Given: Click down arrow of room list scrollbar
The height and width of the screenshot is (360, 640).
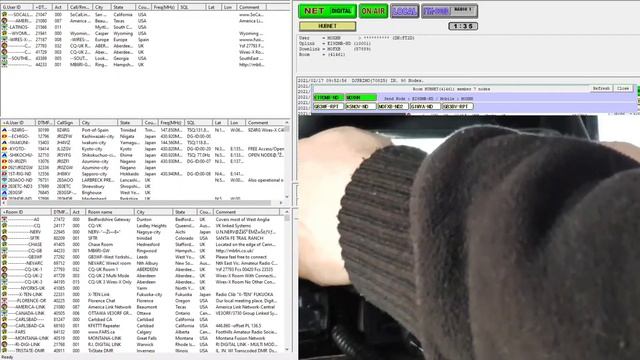Looking at the screenshot, I should click(x=287, y=350).
